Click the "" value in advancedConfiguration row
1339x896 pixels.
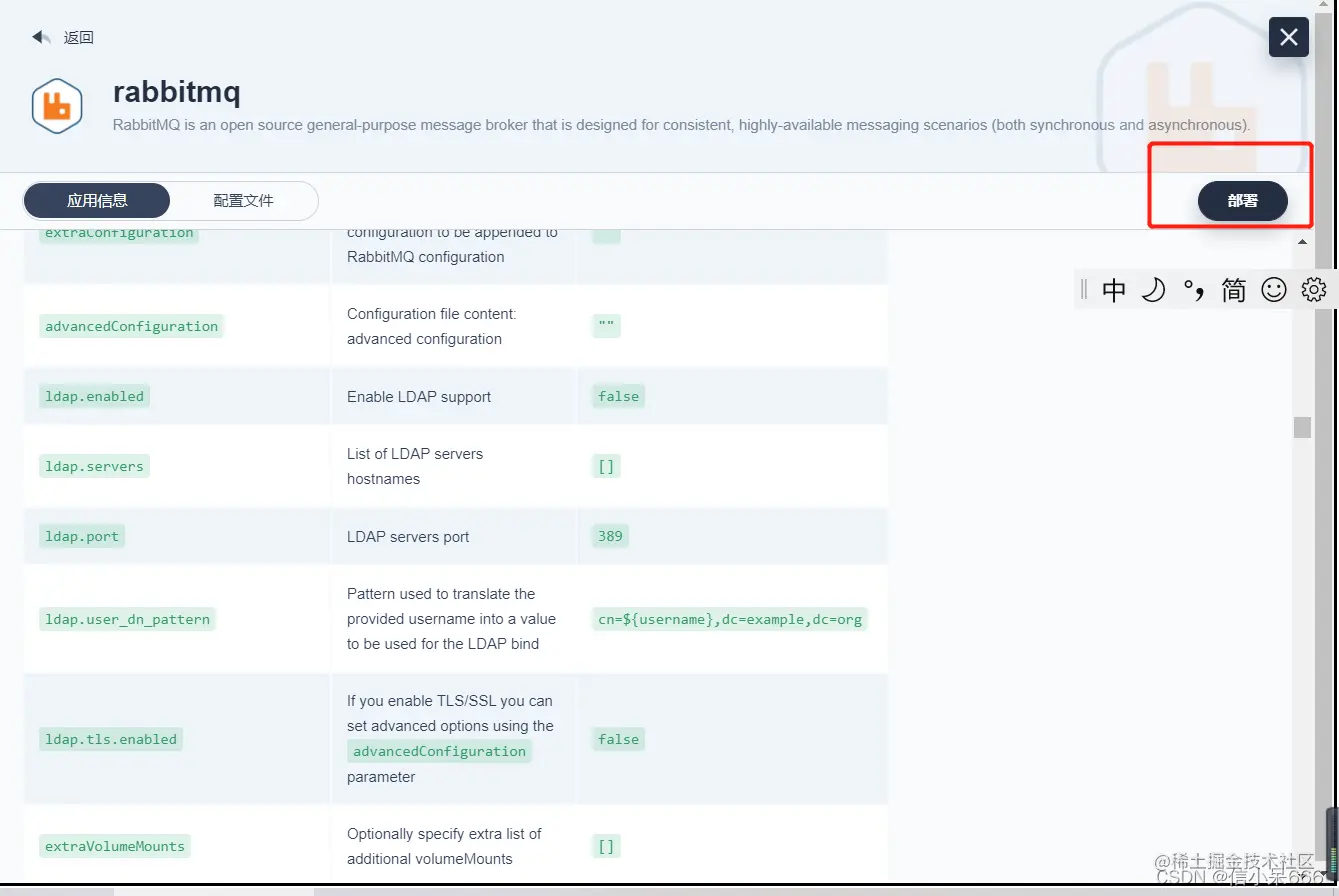tap(606, 326)
